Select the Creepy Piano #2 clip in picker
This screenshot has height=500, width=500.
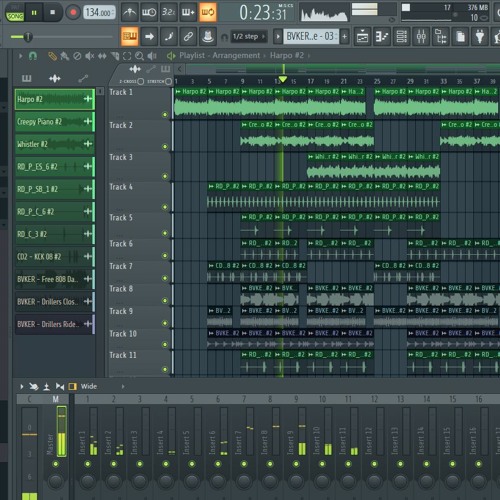(x=55, y=122)
